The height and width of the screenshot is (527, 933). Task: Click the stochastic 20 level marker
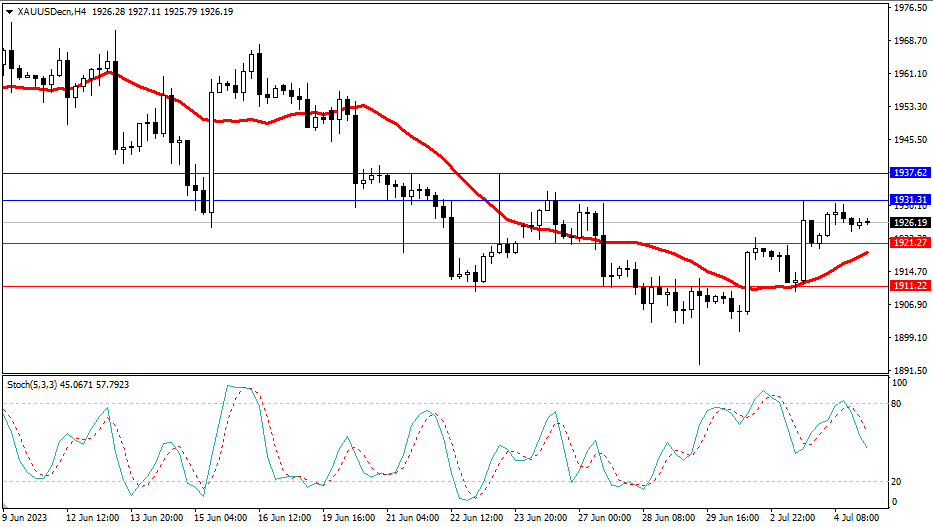897,481
